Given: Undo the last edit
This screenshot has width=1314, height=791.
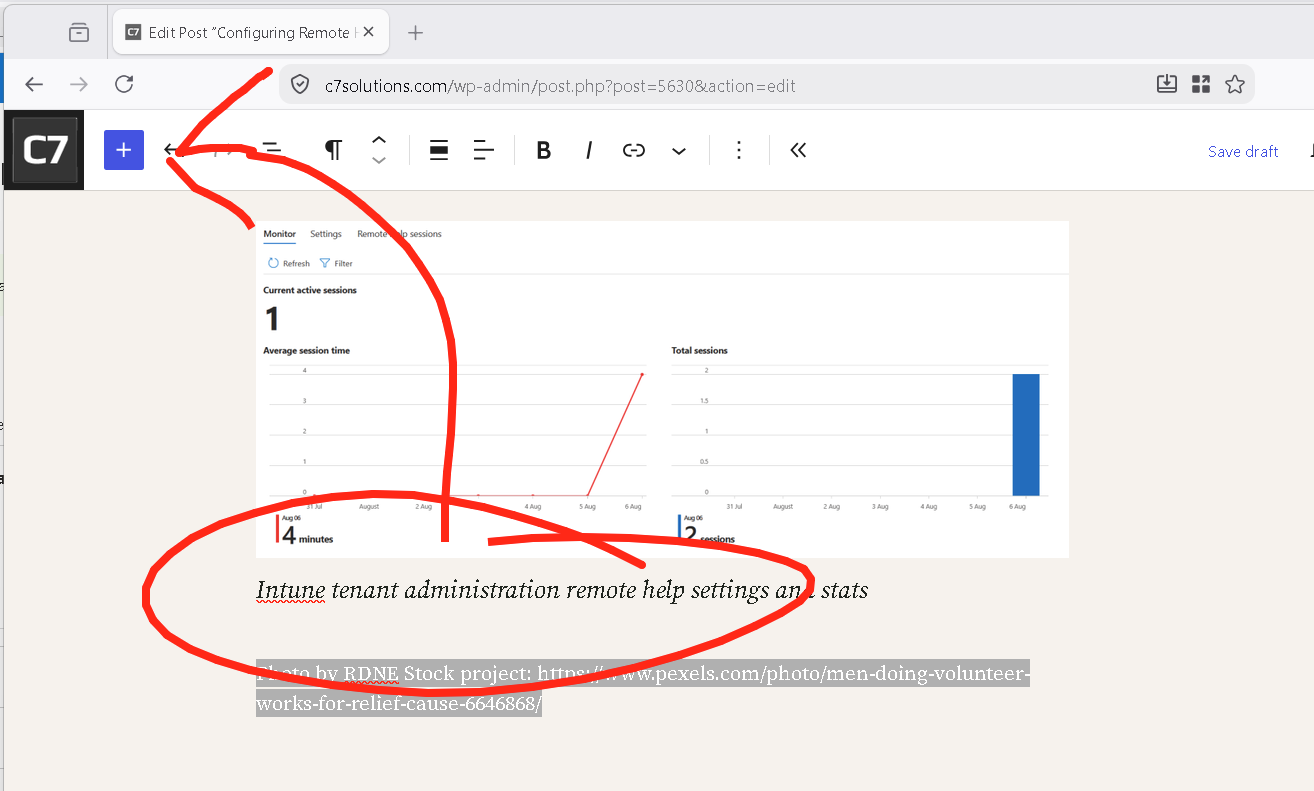Looking at the screenshot, I should [175, 150].
